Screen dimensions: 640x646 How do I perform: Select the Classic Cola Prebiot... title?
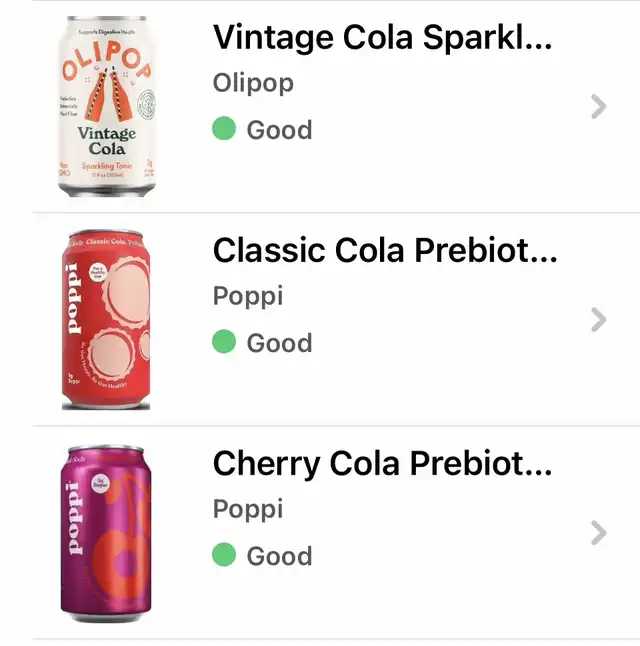385,251
